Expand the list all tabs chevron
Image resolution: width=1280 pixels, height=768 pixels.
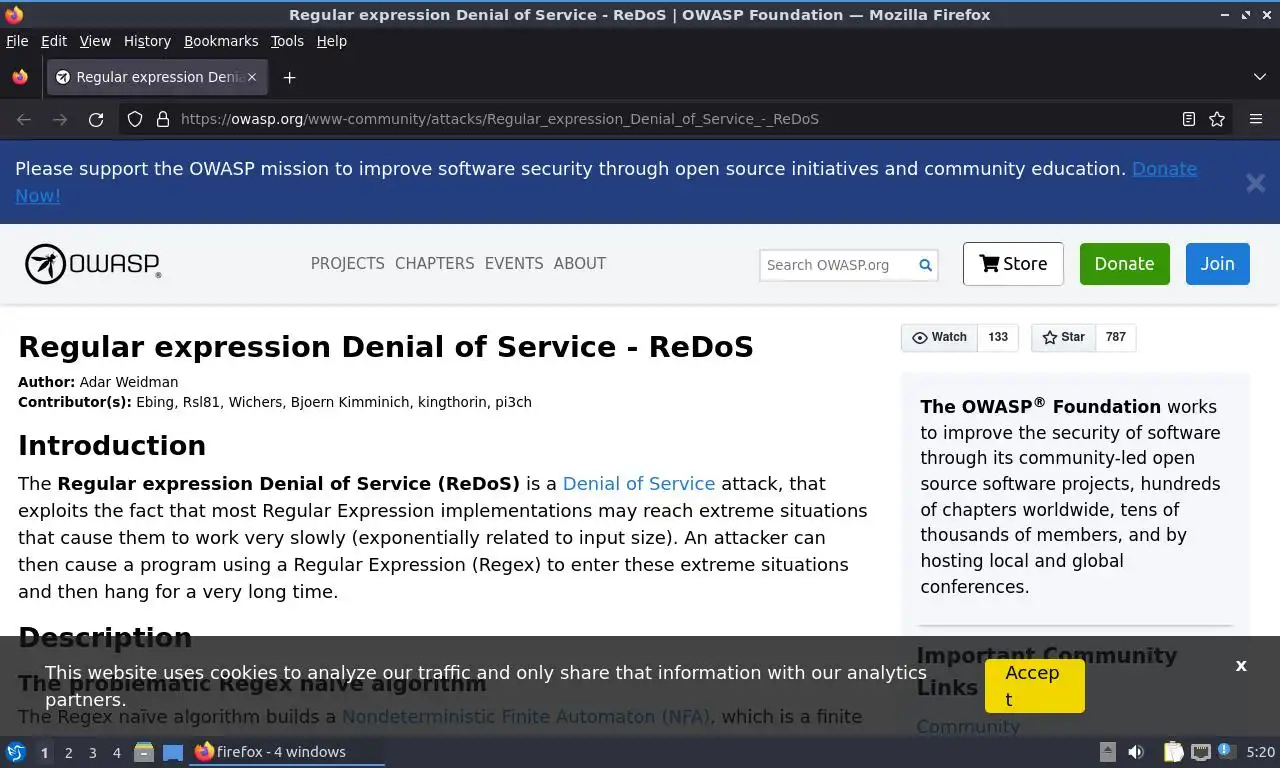(x=1259, y=77)
